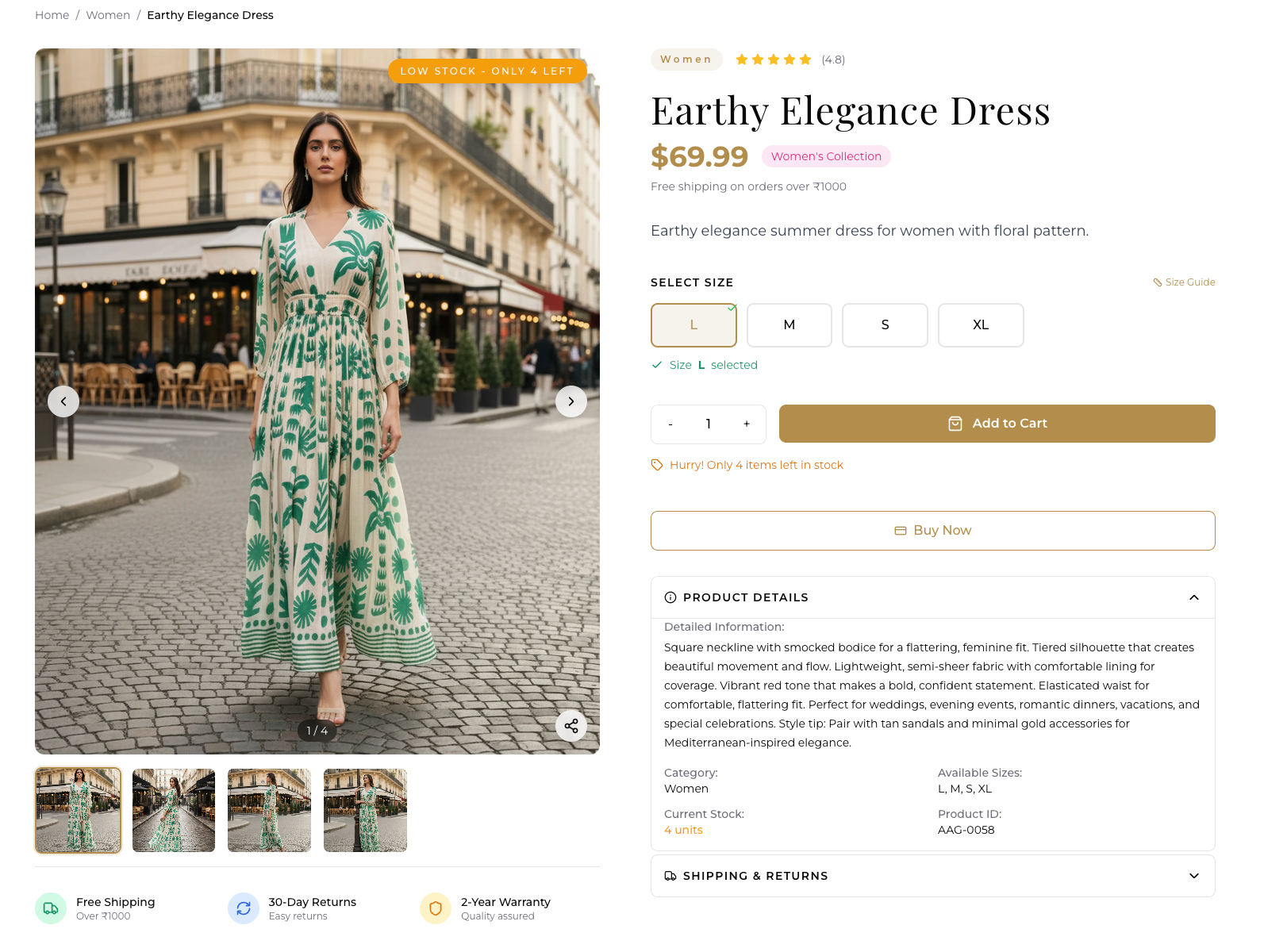Click the 30-Day Returns refresh icon
Screen dimensions: 1287x952
coord(244,908)
